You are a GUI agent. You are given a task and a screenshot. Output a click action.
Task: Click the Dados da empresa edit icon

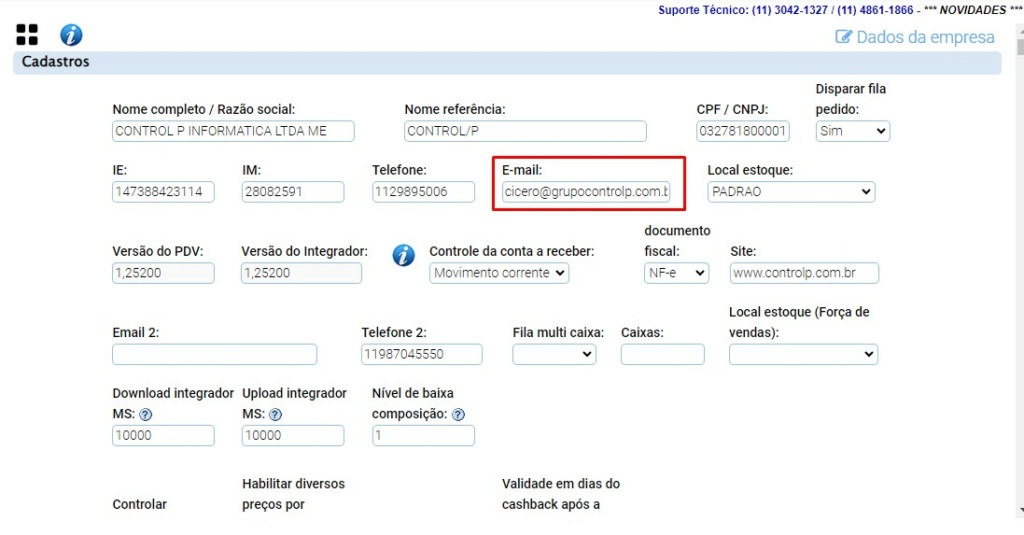[x=843, y=37]
